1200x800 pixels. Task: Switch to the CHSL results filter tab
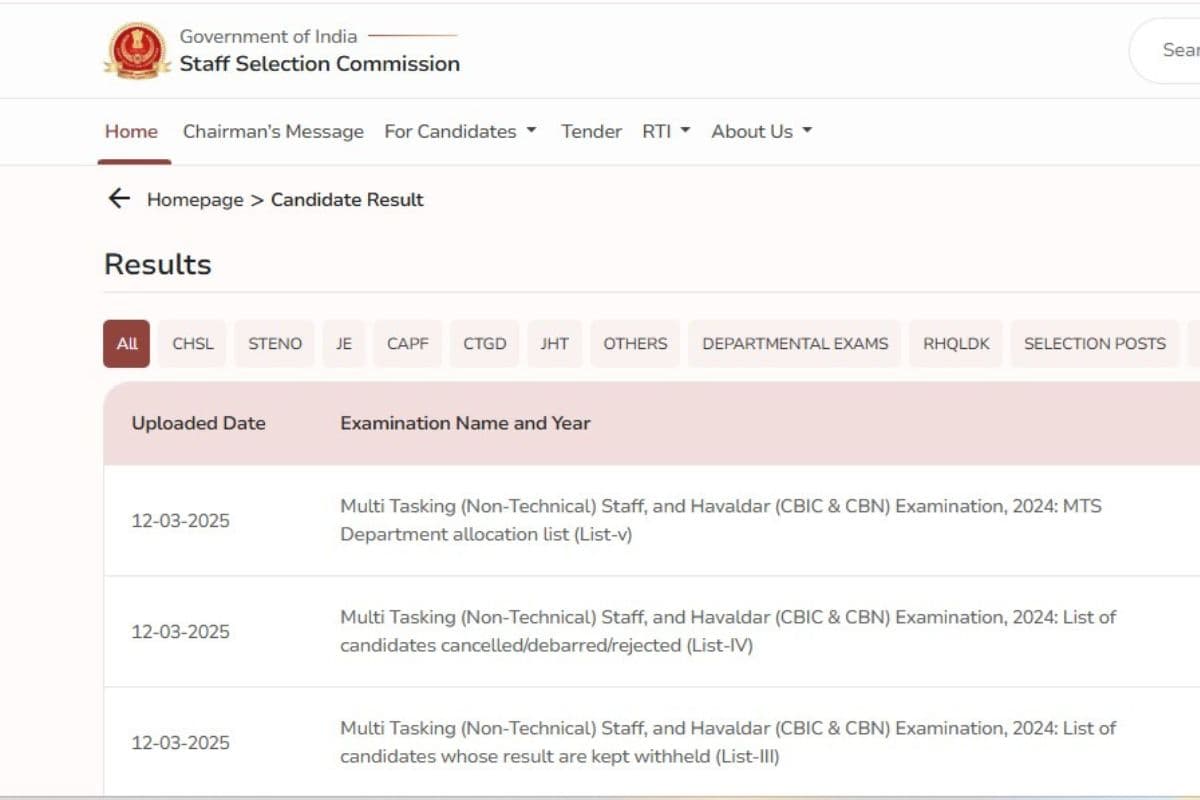pos(191,343)
